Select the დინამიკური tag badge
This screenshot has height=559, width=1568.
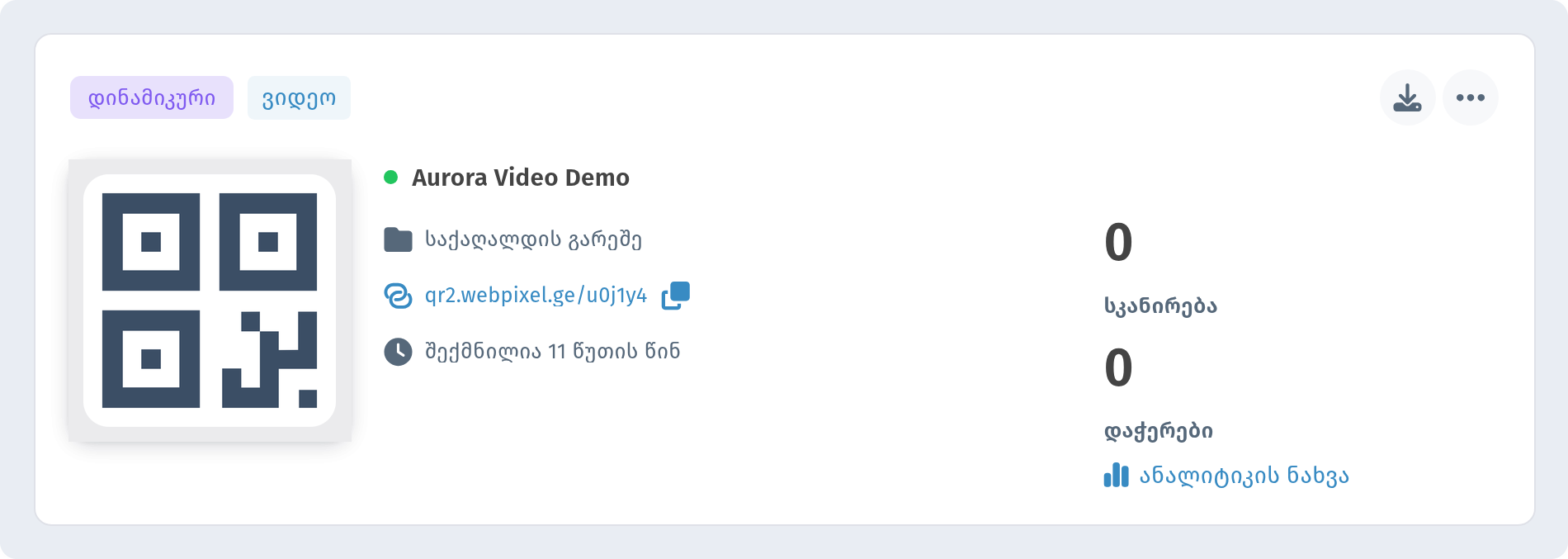pyautogui.click(x=152, y=97)
